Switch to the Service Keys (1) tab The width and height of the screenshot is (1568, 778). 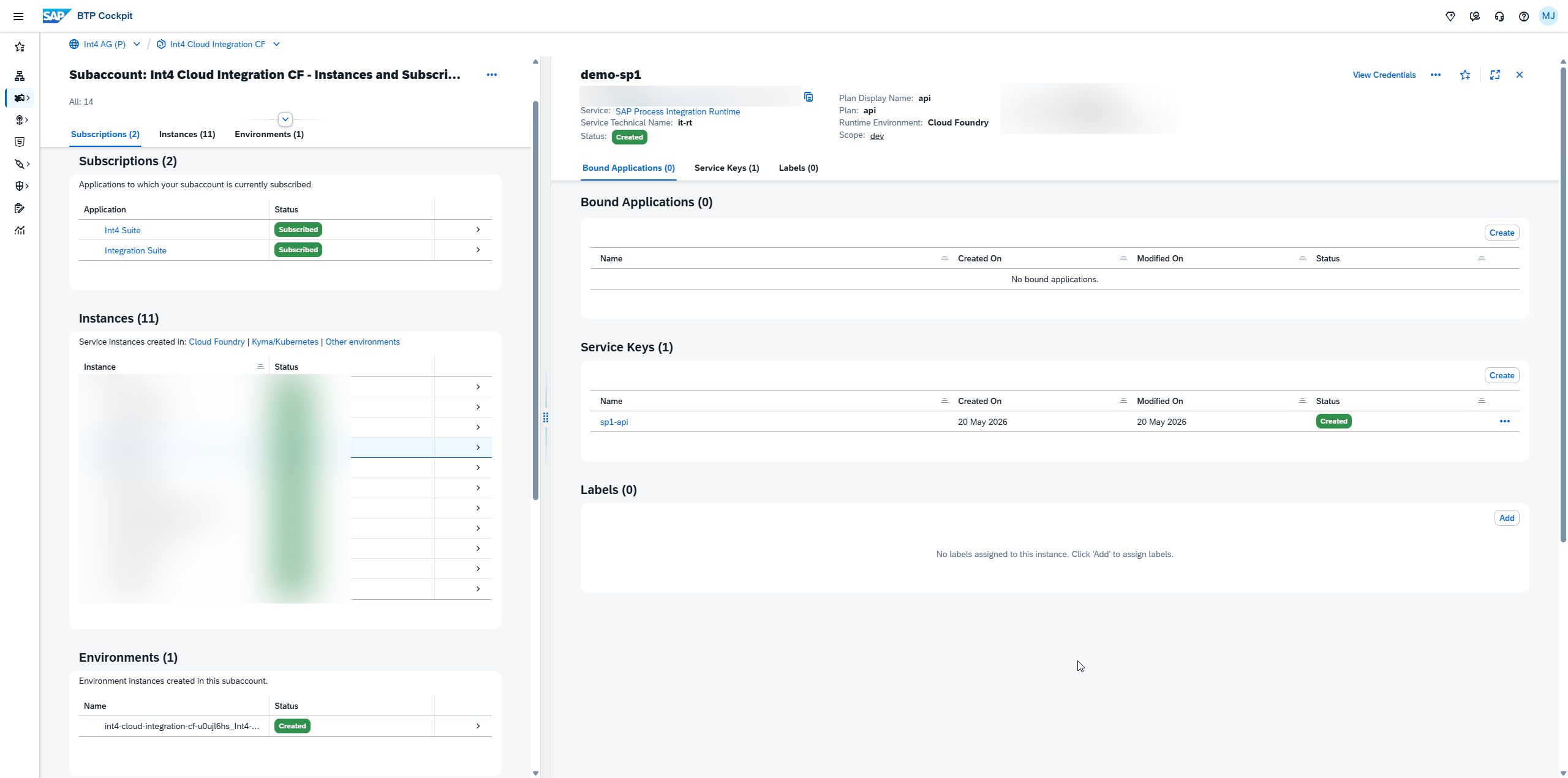[726, 168]
